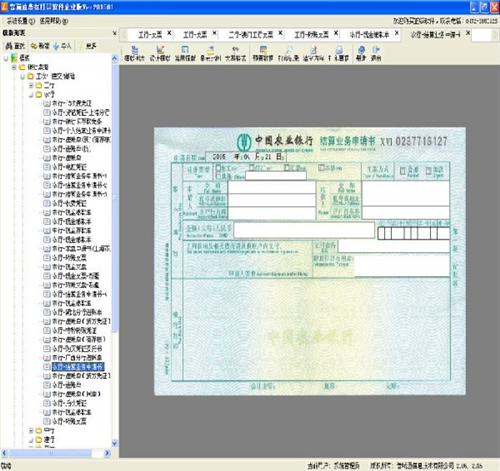Tick the first checkbox in business type row
This screenshot has width=500, height=471.
[219, 167]
